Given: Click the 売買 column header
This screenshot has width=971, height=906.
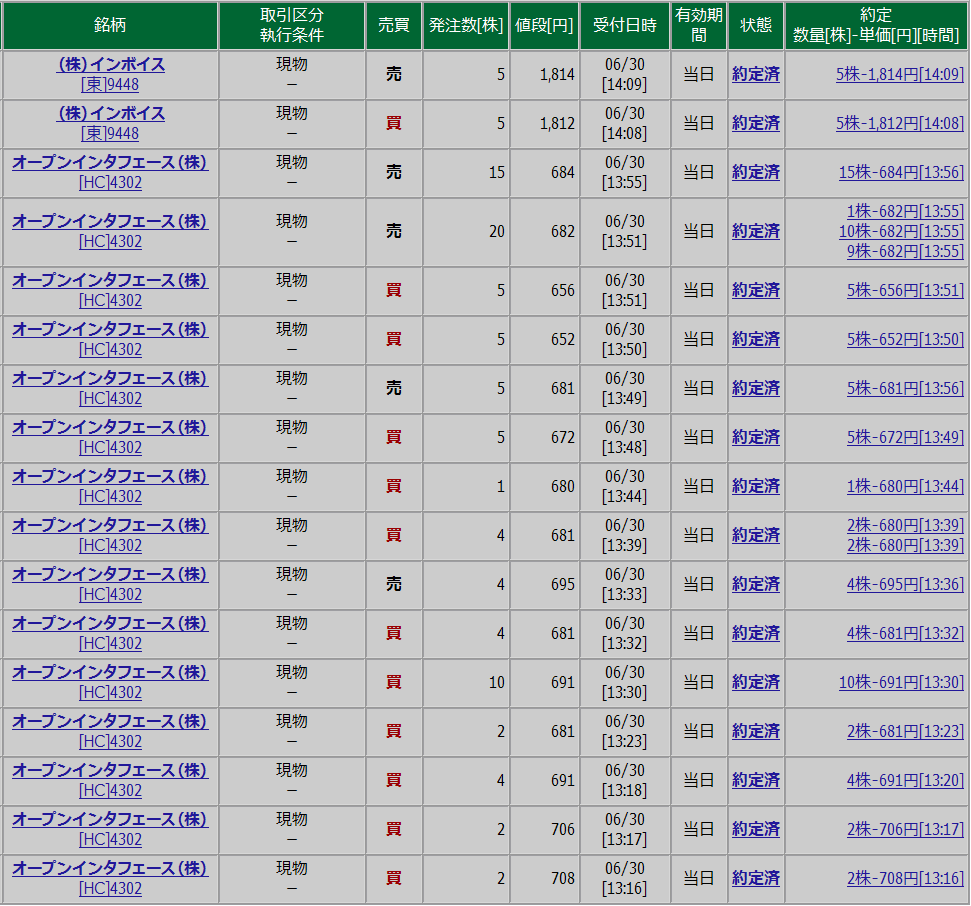Looking at the screenshot, I should [394, 25].
